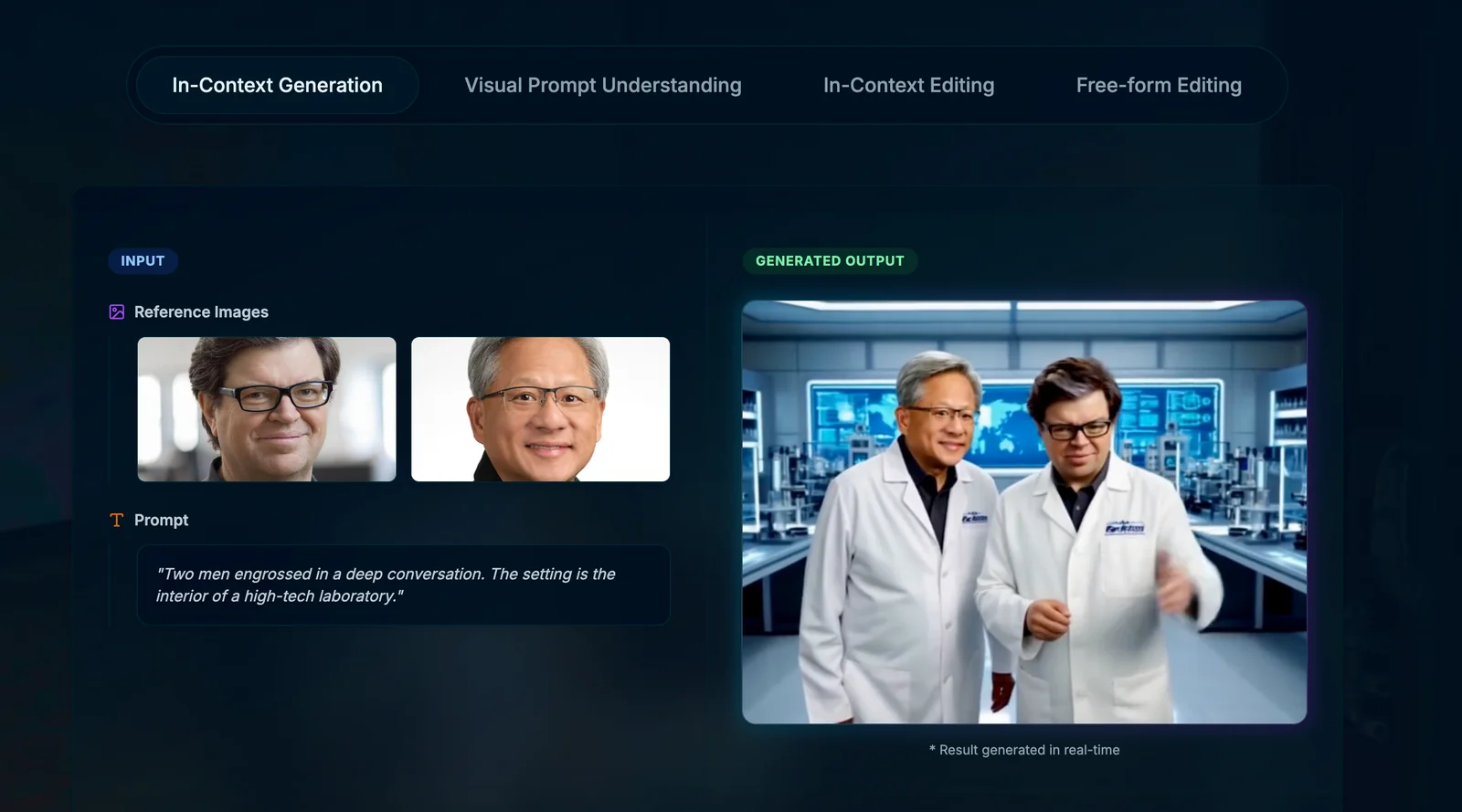Click inside the prompt text box
This screenshot has height=812, width=1462.
pyautogui.click(x=403, y=585)
